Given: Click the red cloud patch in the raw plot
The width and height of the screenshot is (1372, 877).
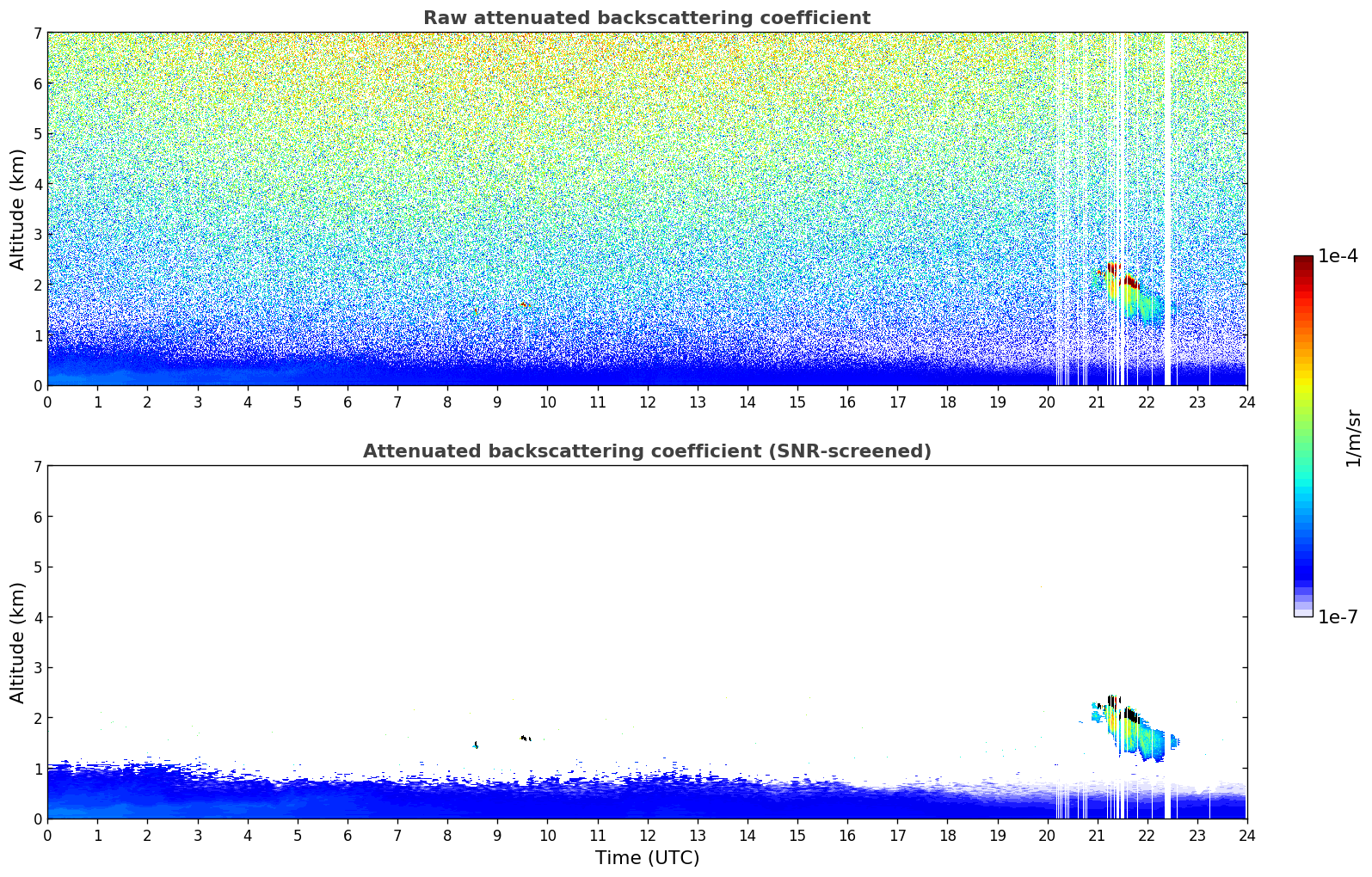Looking at the screenshot, I should coord(1125,278).
